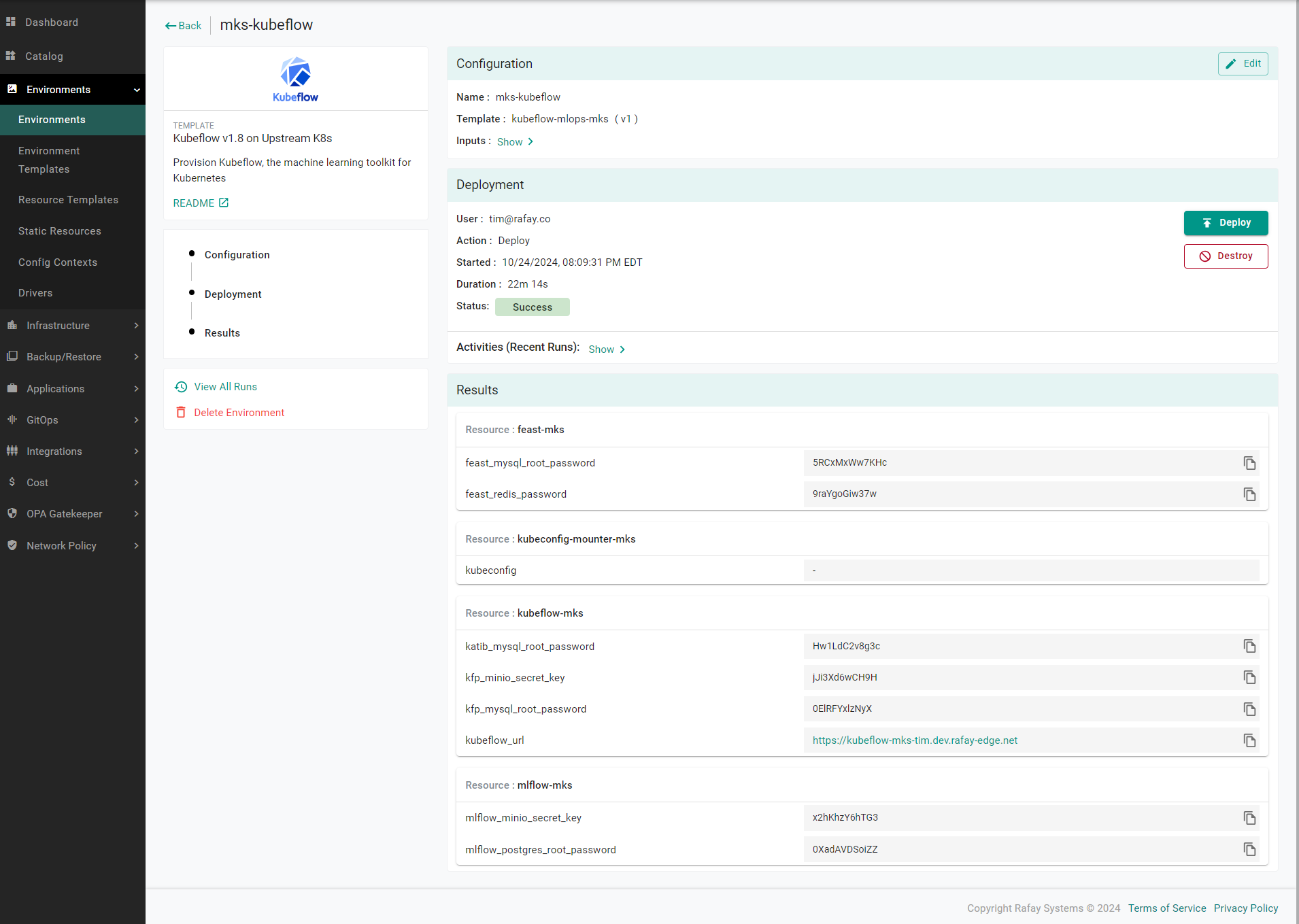Show Activities recent runs
1299x924 pixels.
[x=607, y=349]
